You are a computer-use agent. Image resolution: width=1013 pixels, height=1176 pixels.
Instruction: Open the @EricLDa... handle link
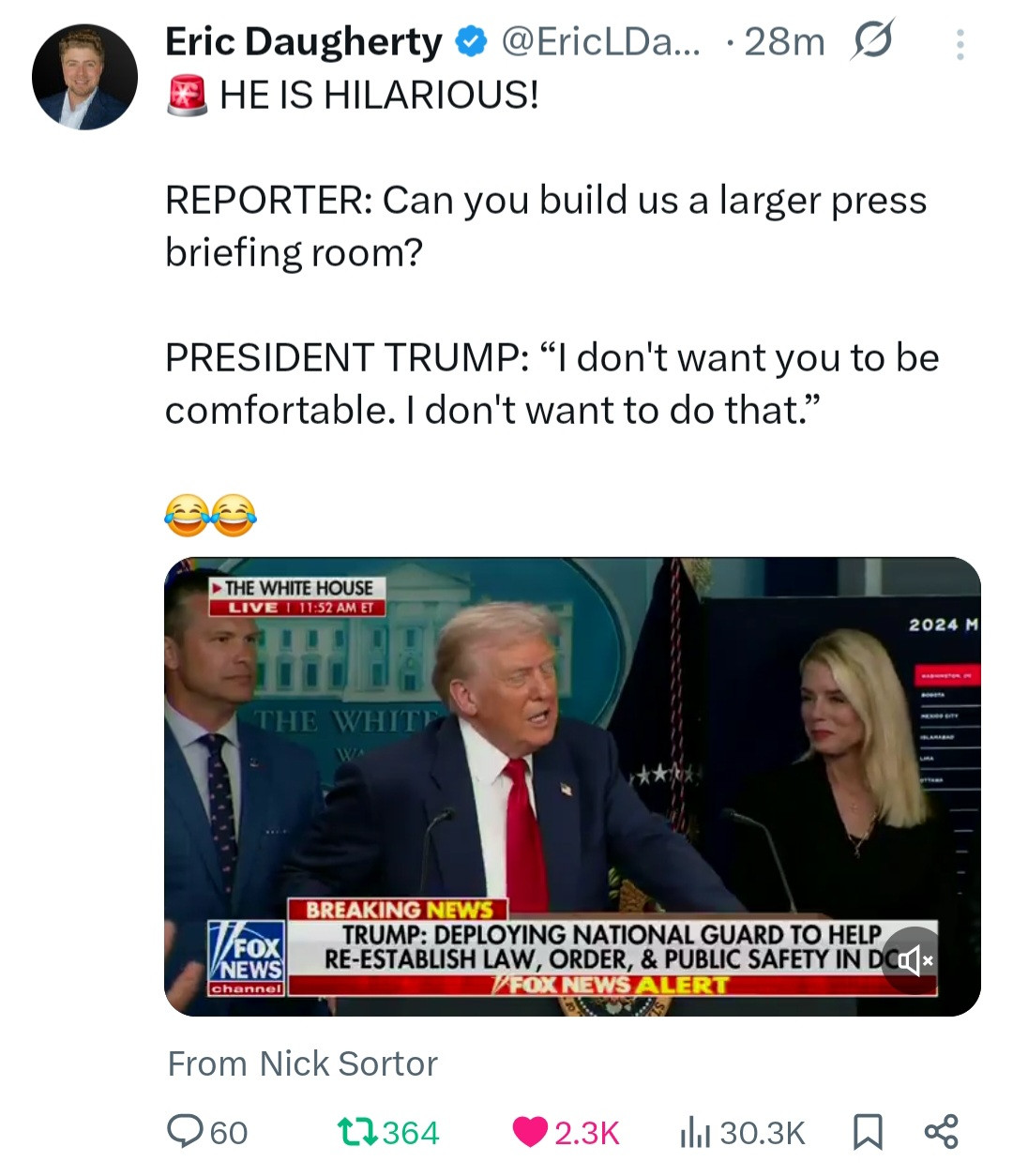pos(600,42)
